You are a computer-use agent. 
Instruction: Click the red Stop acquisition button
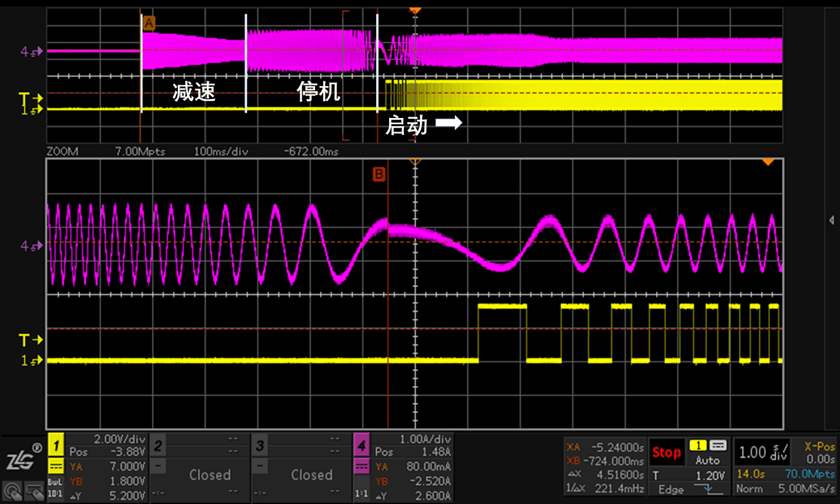pos(666,452)
